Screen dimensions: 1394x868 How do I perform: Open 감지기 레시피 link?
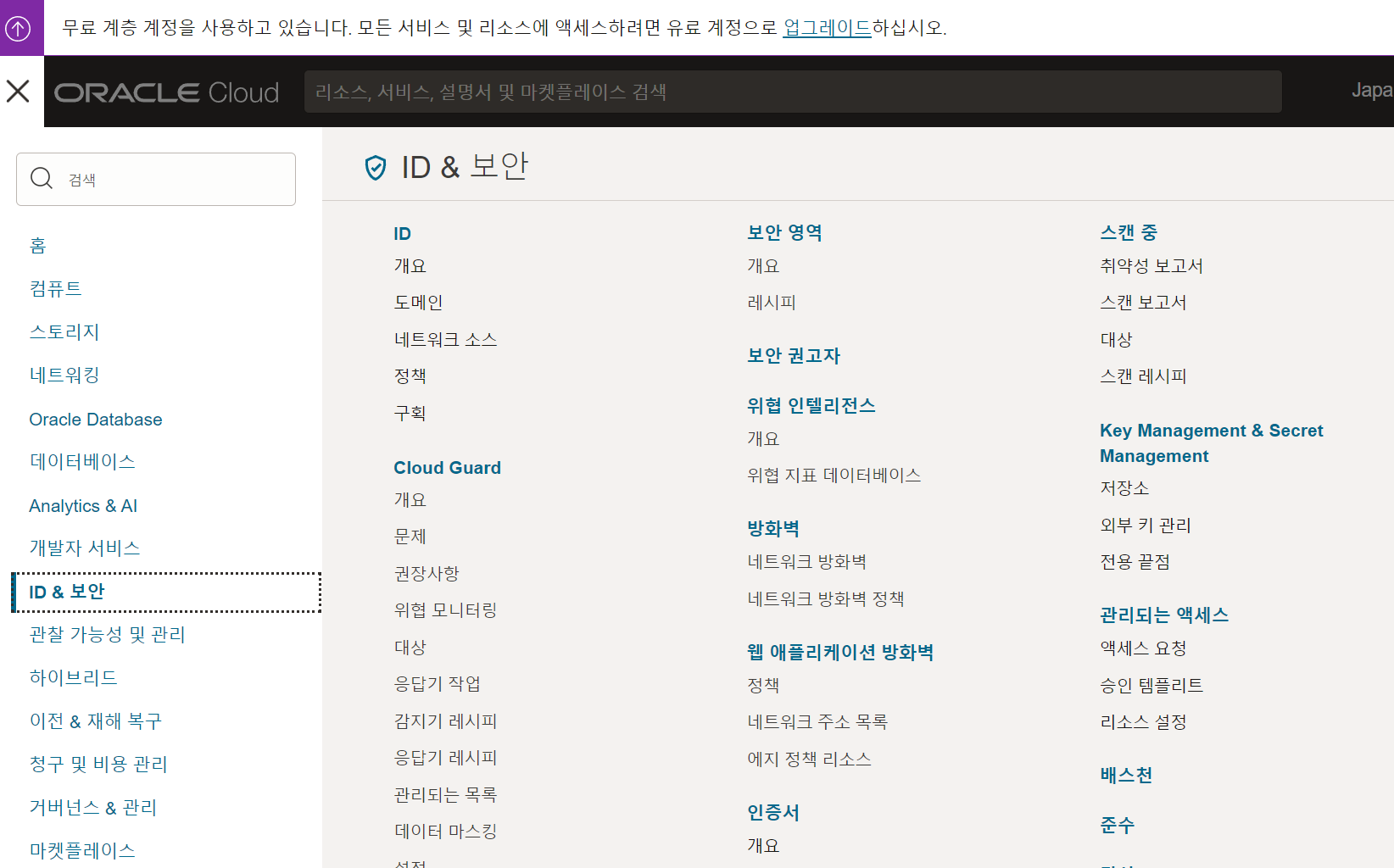pyautogui.click(x=445, y=721)
